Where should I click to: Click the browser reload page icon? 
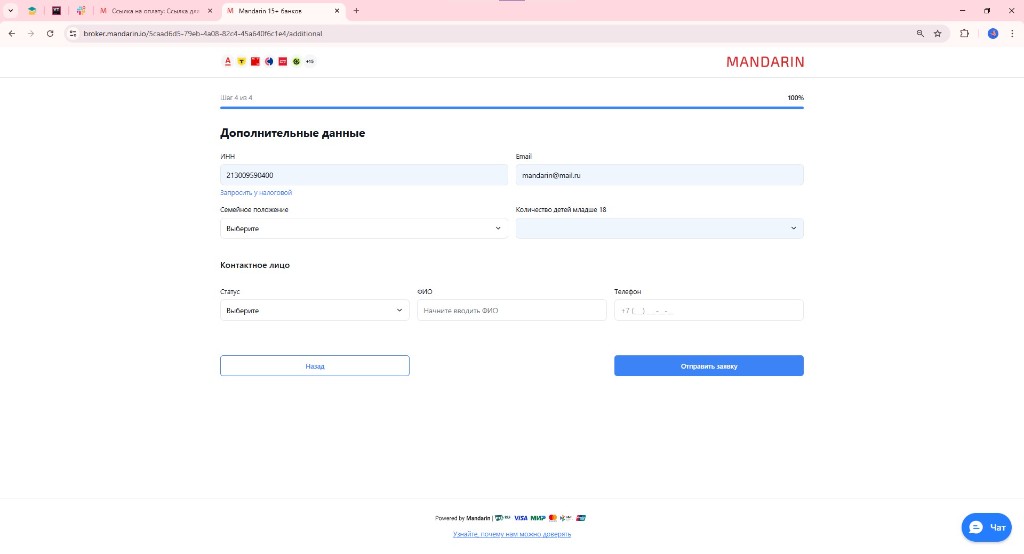[x=50, y=33]
